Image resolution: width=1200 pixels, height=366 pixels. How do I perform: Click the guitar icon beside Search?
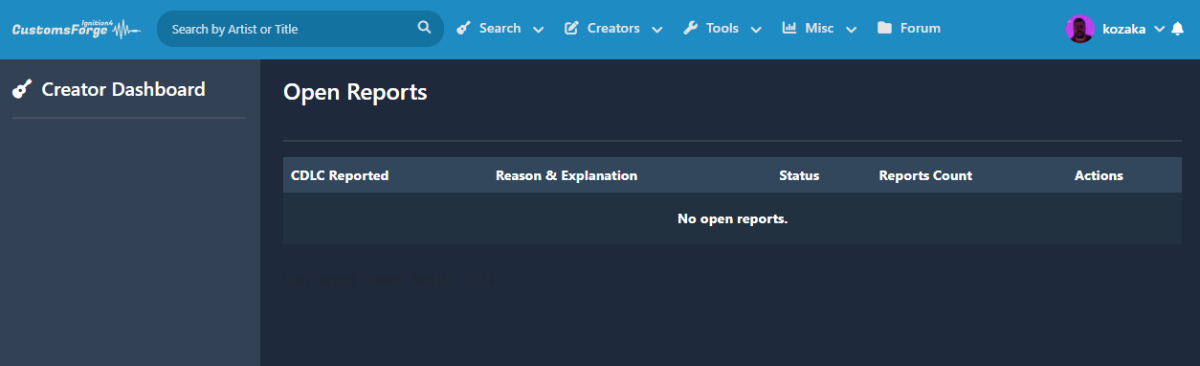[x=463, y=28]
